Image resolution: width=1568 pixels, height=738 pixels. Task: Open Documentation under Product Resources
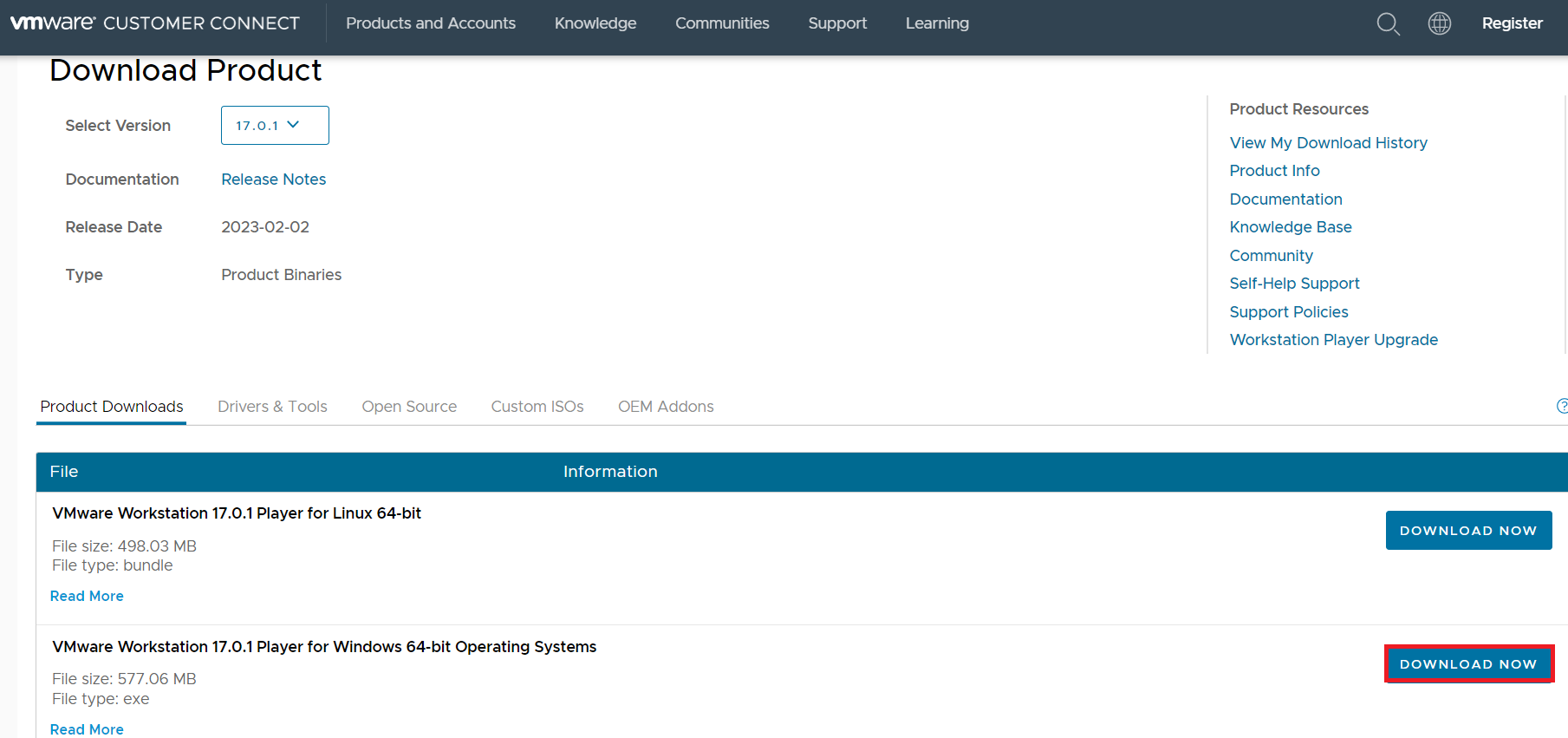(x=1285, y=199)
